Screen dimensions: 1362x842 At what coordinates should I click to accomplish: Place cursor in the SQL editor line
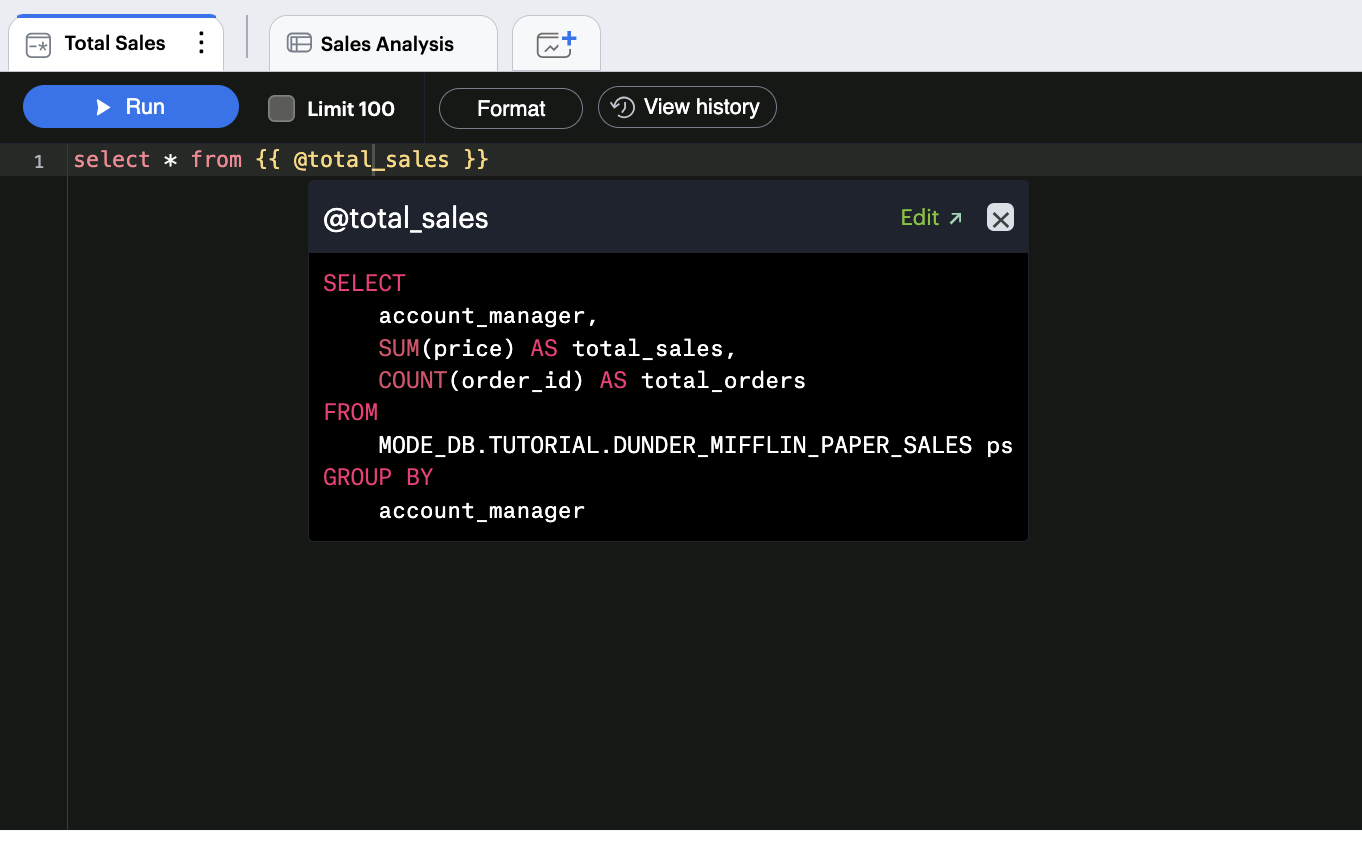pos(600,159)
